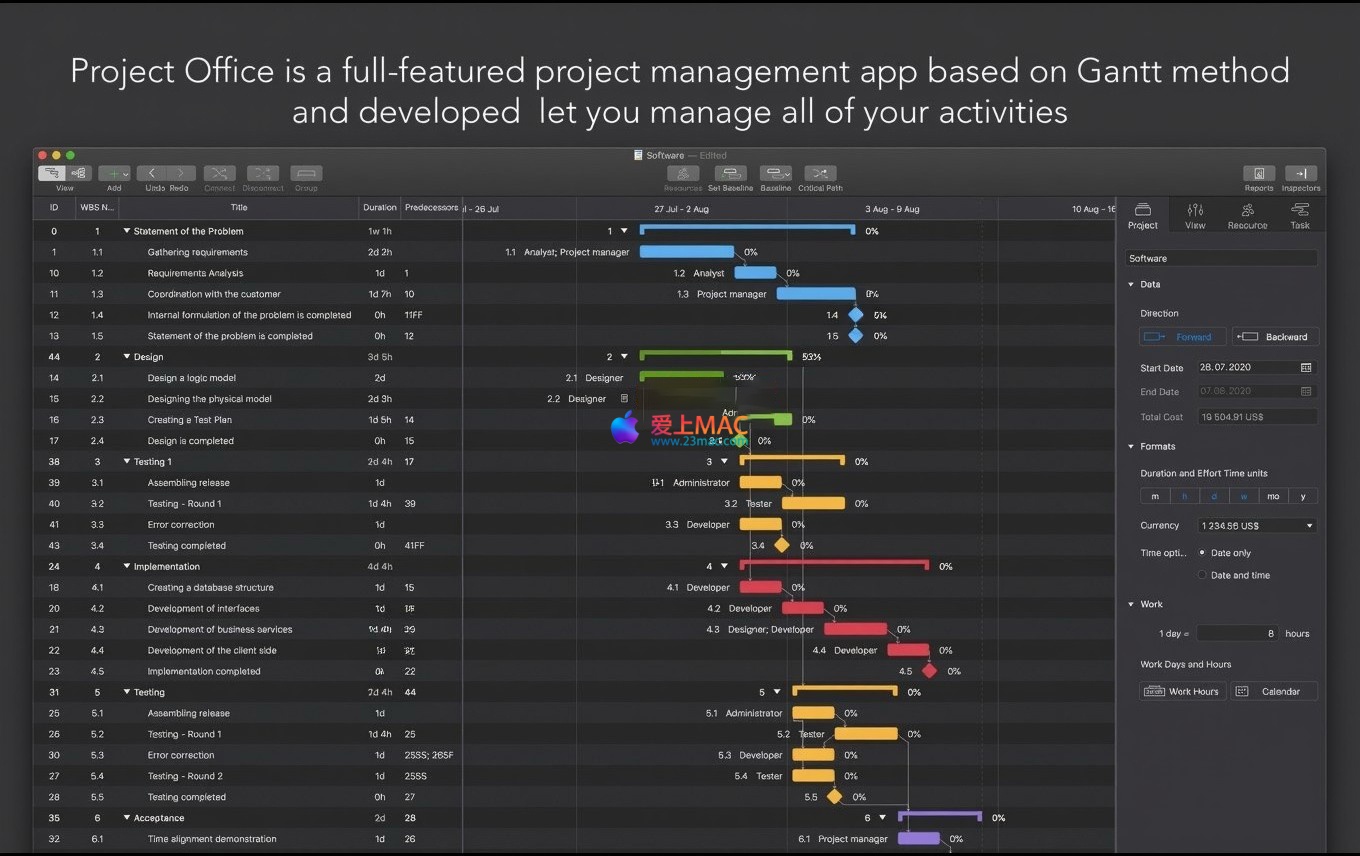This screenshot has width=1360, height=856.
Task: Open calendar picker for Start Date
Action: pyautogui.click(x=1305, y=368)
